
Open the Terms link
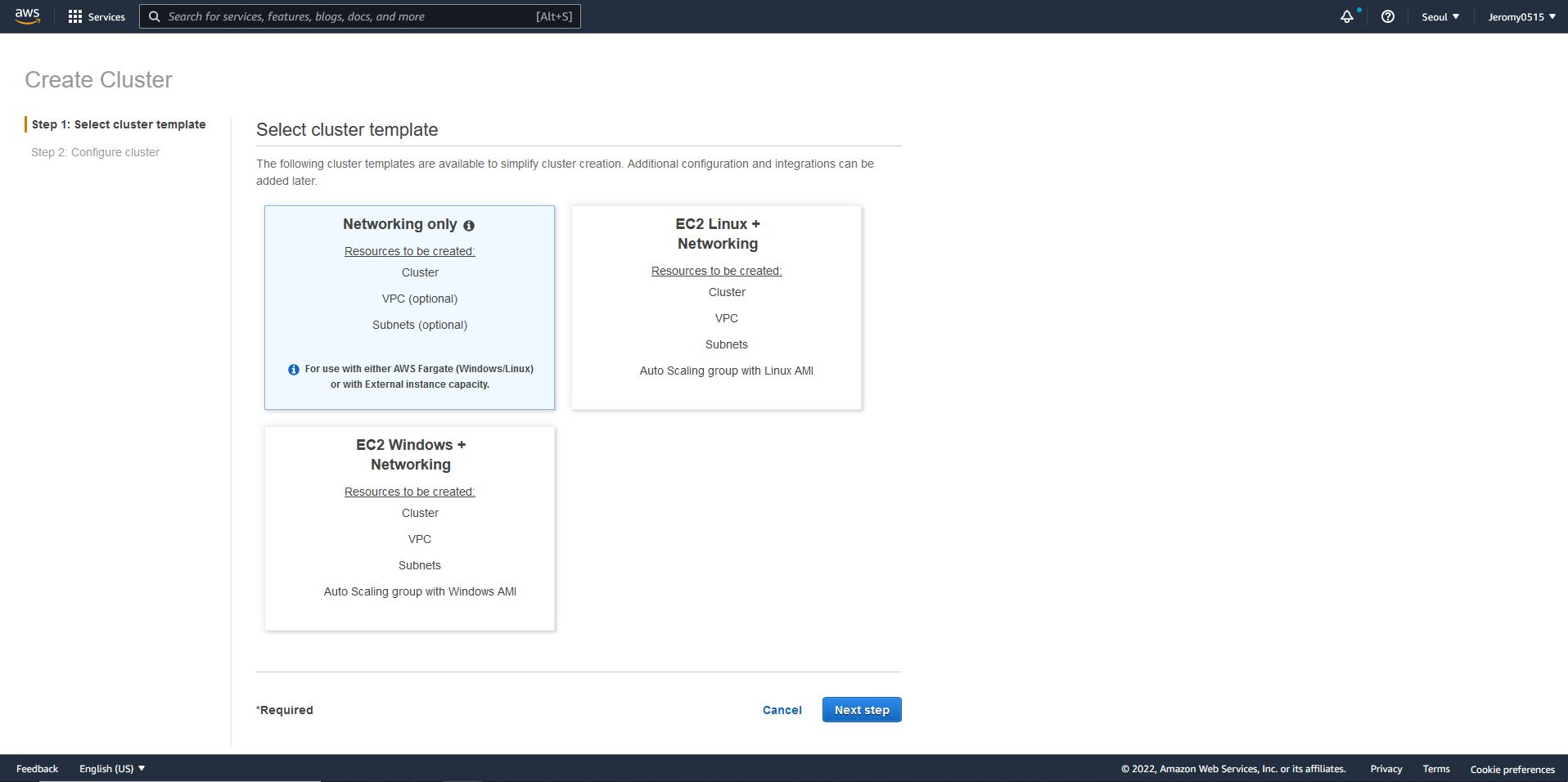pos(1436,769)
